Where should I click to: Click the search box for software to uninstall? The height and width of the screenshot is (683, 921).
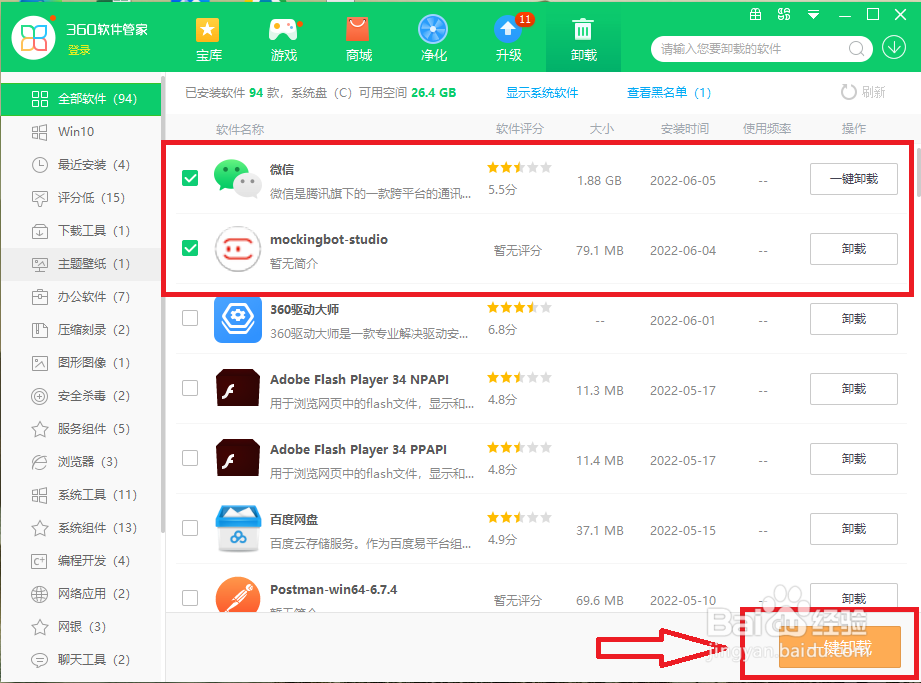click(752, 49)
